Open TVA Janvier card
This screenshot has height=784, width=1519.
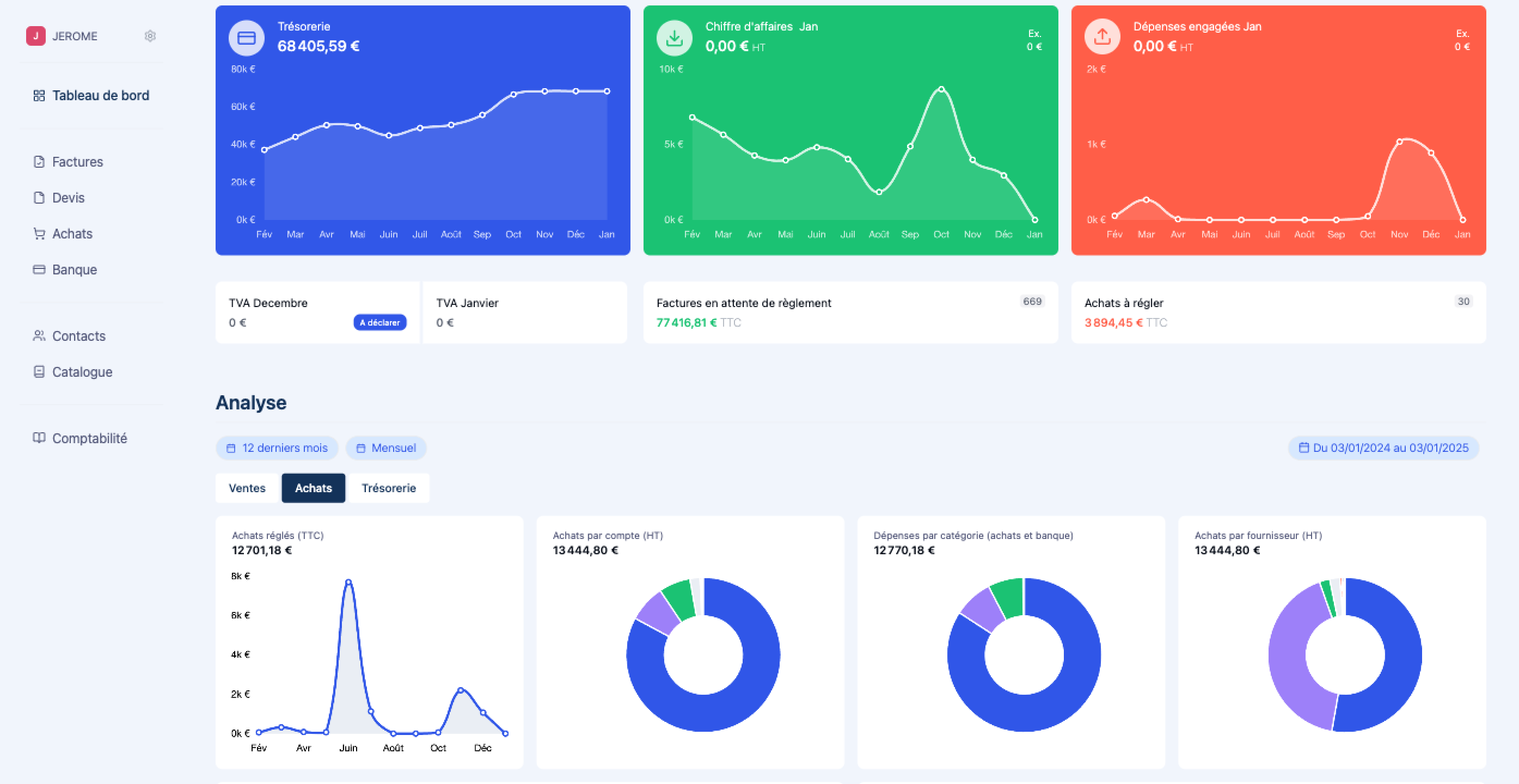[x=525, y=313]
